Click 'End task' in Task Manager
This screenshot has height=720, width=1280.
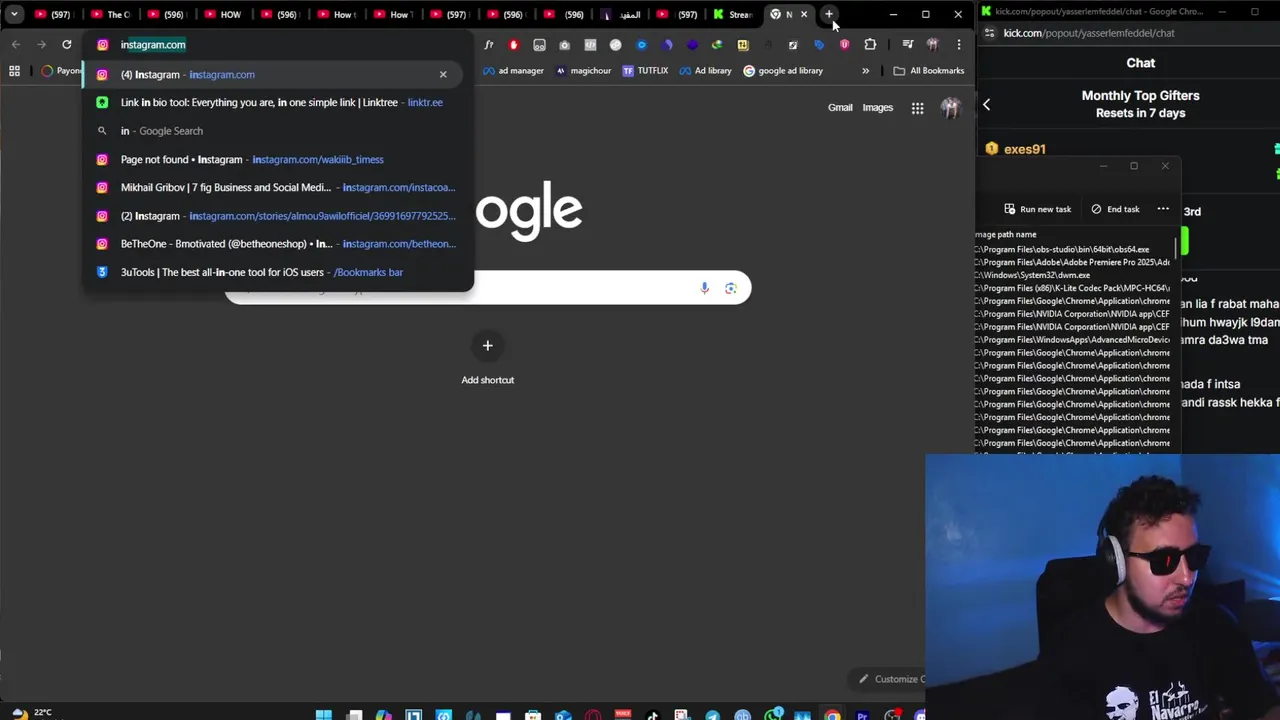click(x=1115, y=209)
